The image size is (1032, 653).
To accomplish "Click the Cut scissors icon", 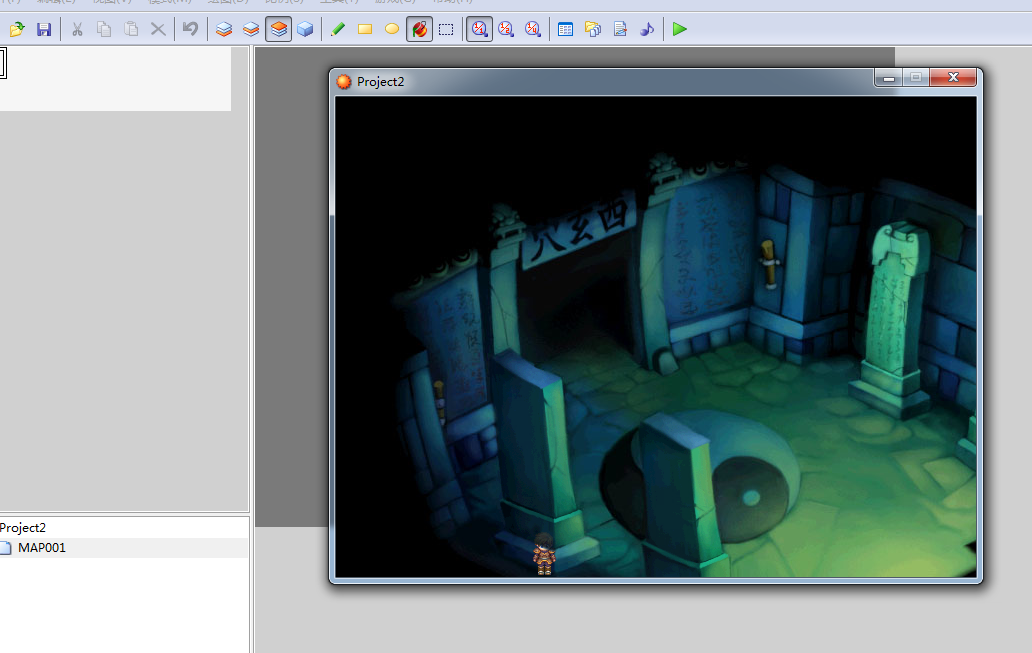I will (x=77, y=29).
